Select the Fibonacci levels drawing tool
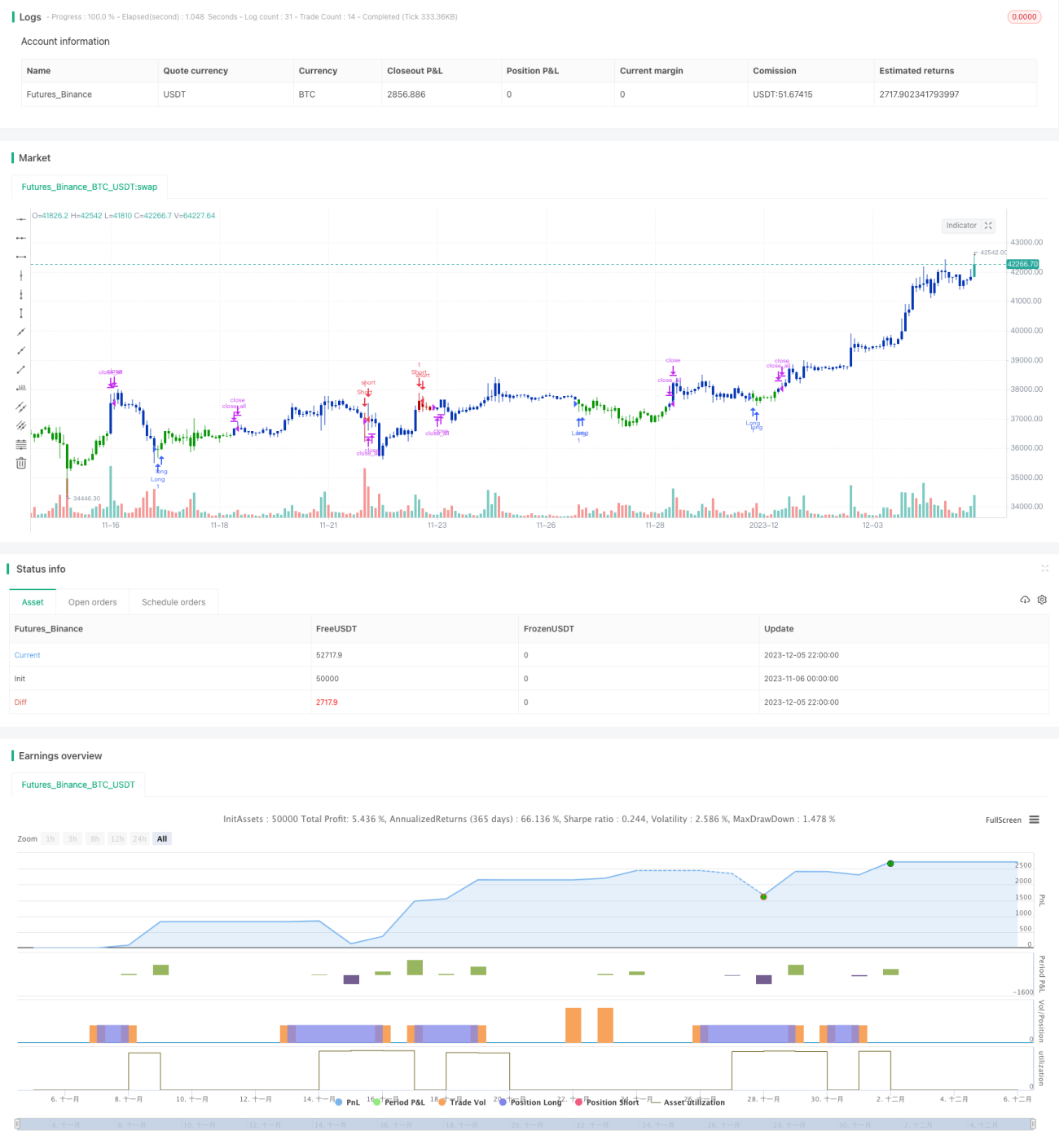Image resolution: width=1059 pixels, height=1148 pixels. click(21, 444)
